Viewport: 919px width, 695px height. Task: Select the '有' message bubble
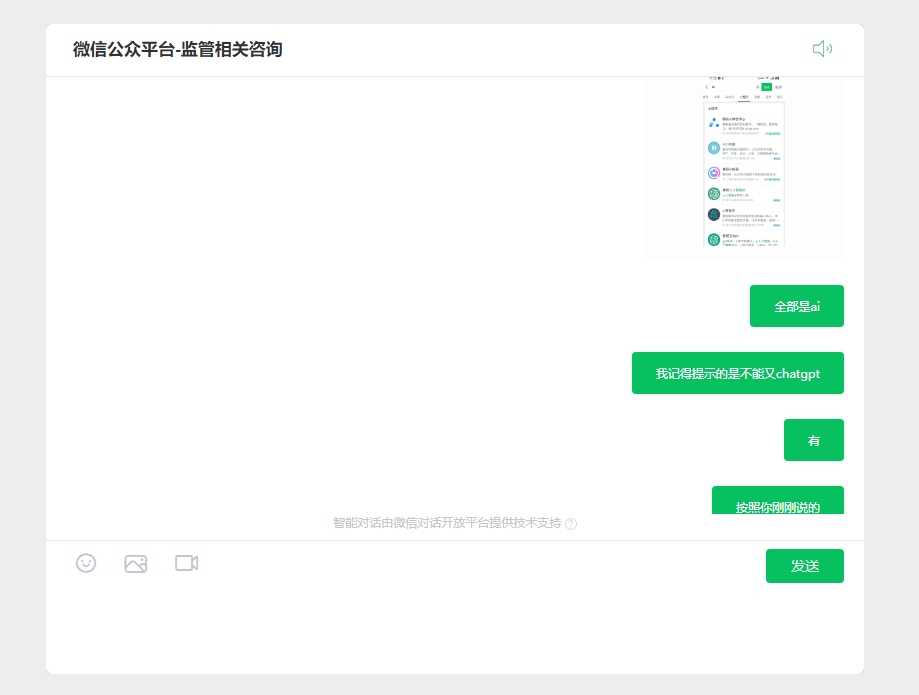814,440
